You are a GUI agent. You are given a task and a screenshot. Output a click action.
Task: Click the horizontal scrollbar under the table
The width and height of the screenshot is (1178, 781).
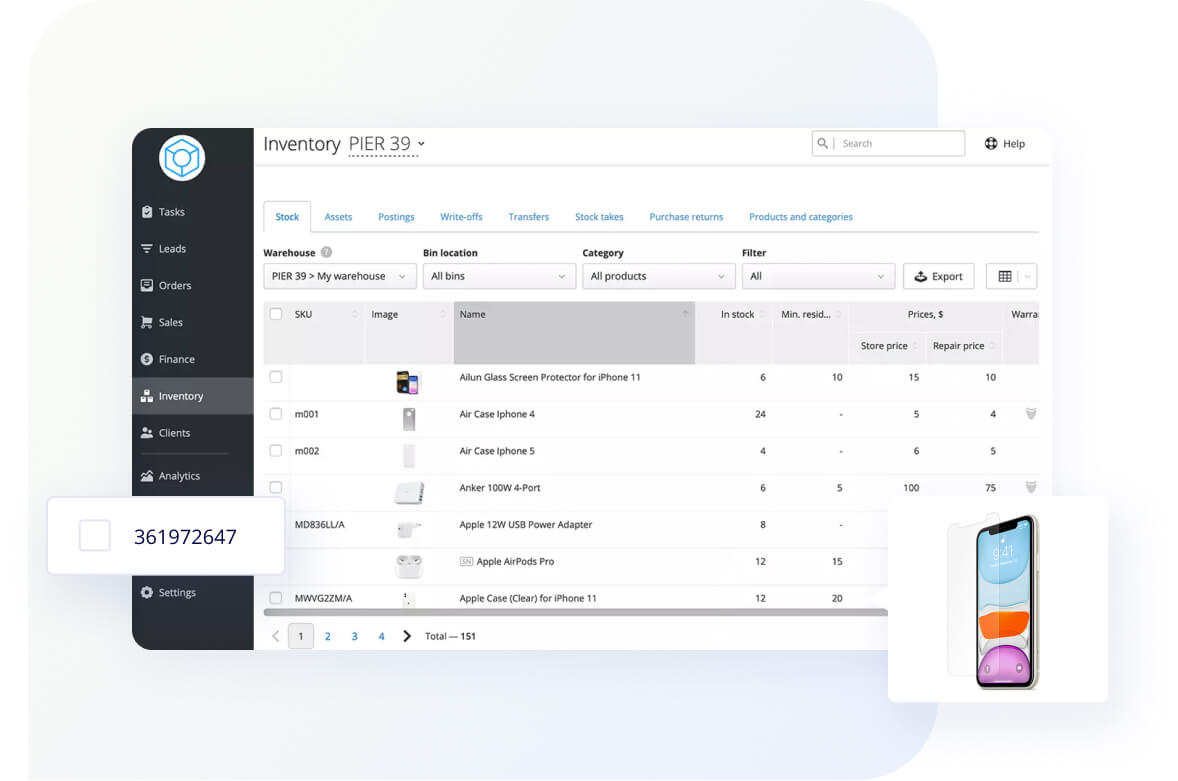click(x=575, y=612)
